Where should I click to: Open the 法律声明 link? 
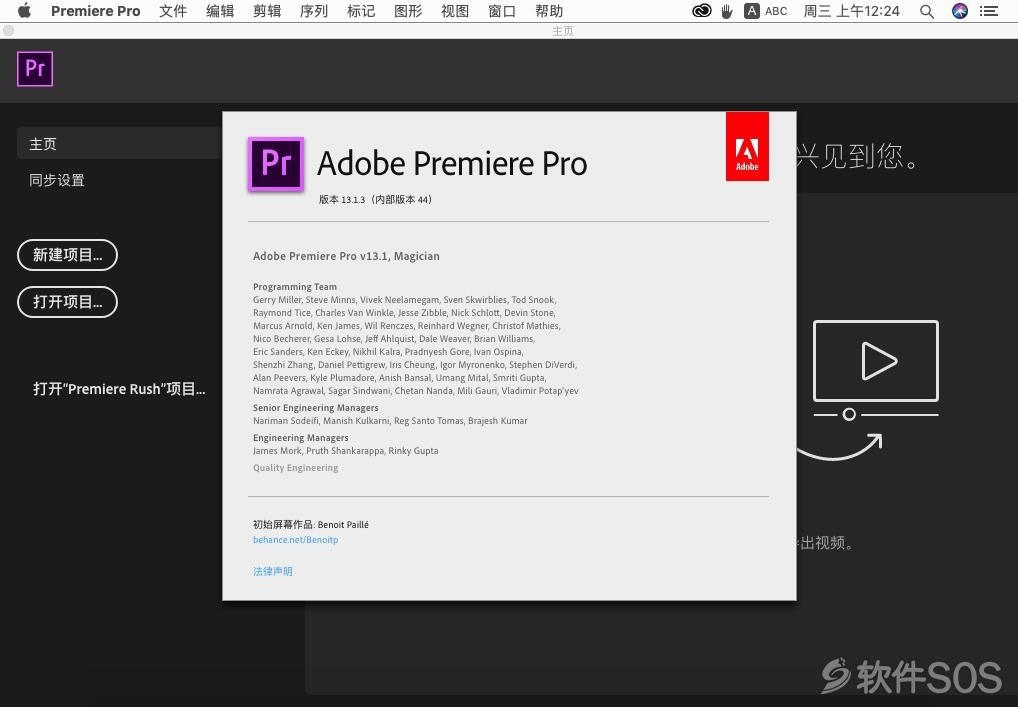click(x=273, y=571)
